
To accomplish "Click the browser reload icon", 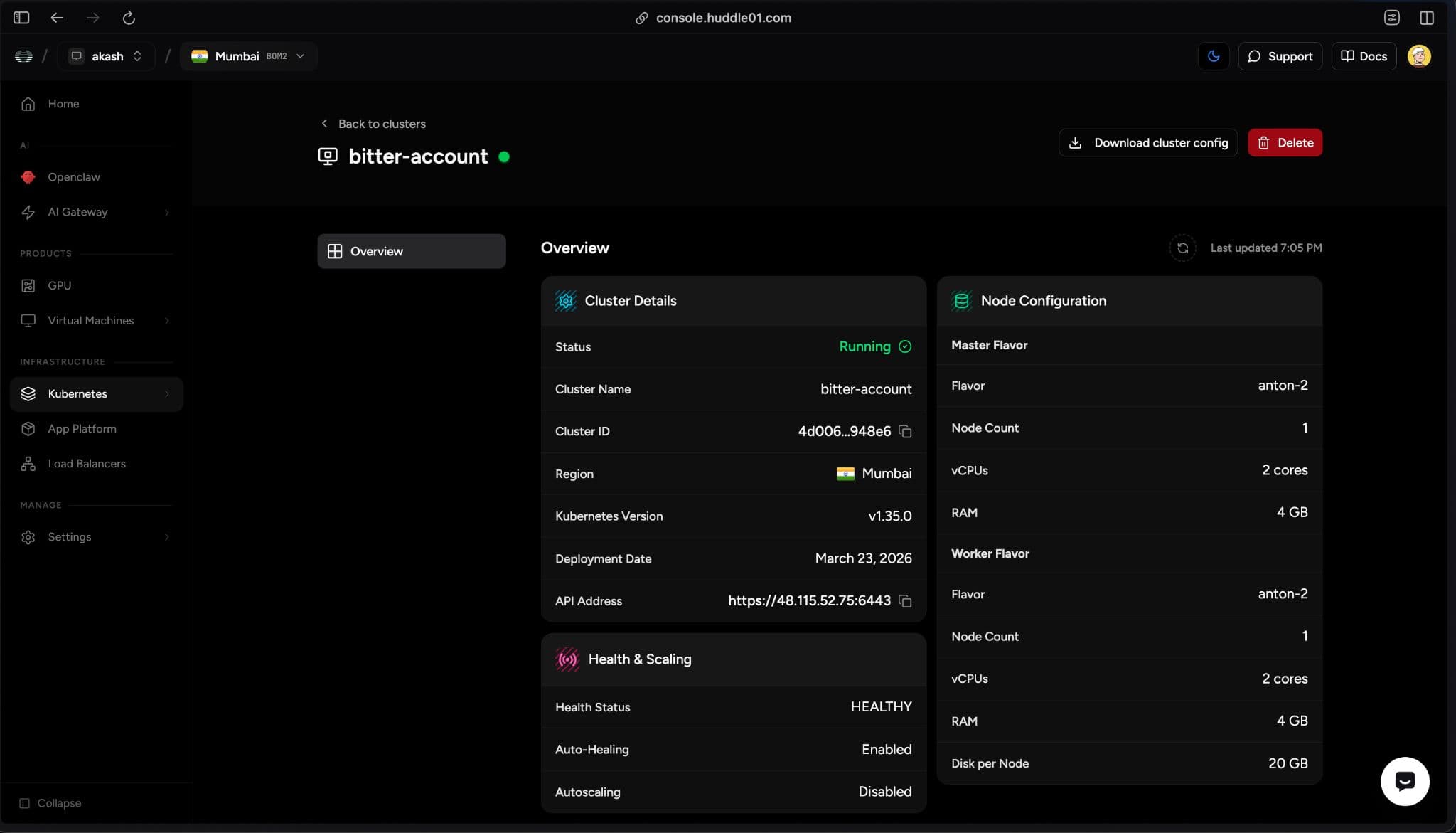I will [129, 18].
